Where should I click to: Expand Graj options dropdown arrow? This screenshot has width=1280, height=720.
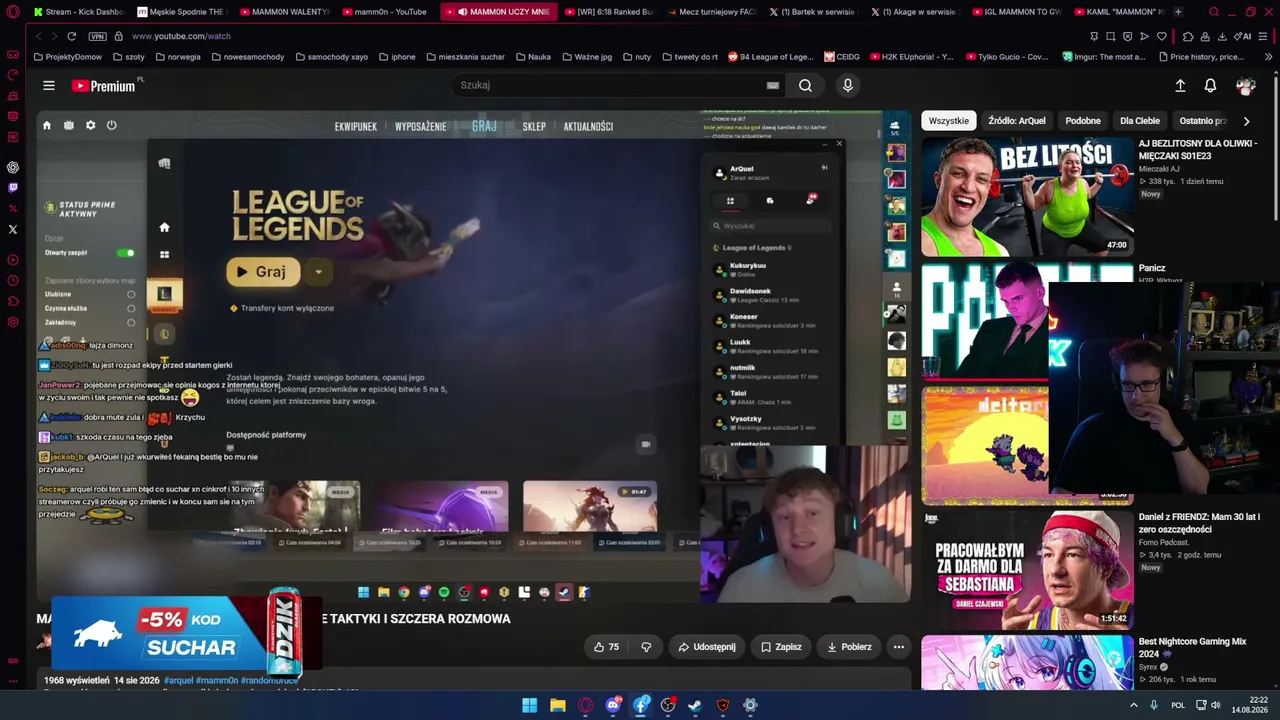[318, 272]
